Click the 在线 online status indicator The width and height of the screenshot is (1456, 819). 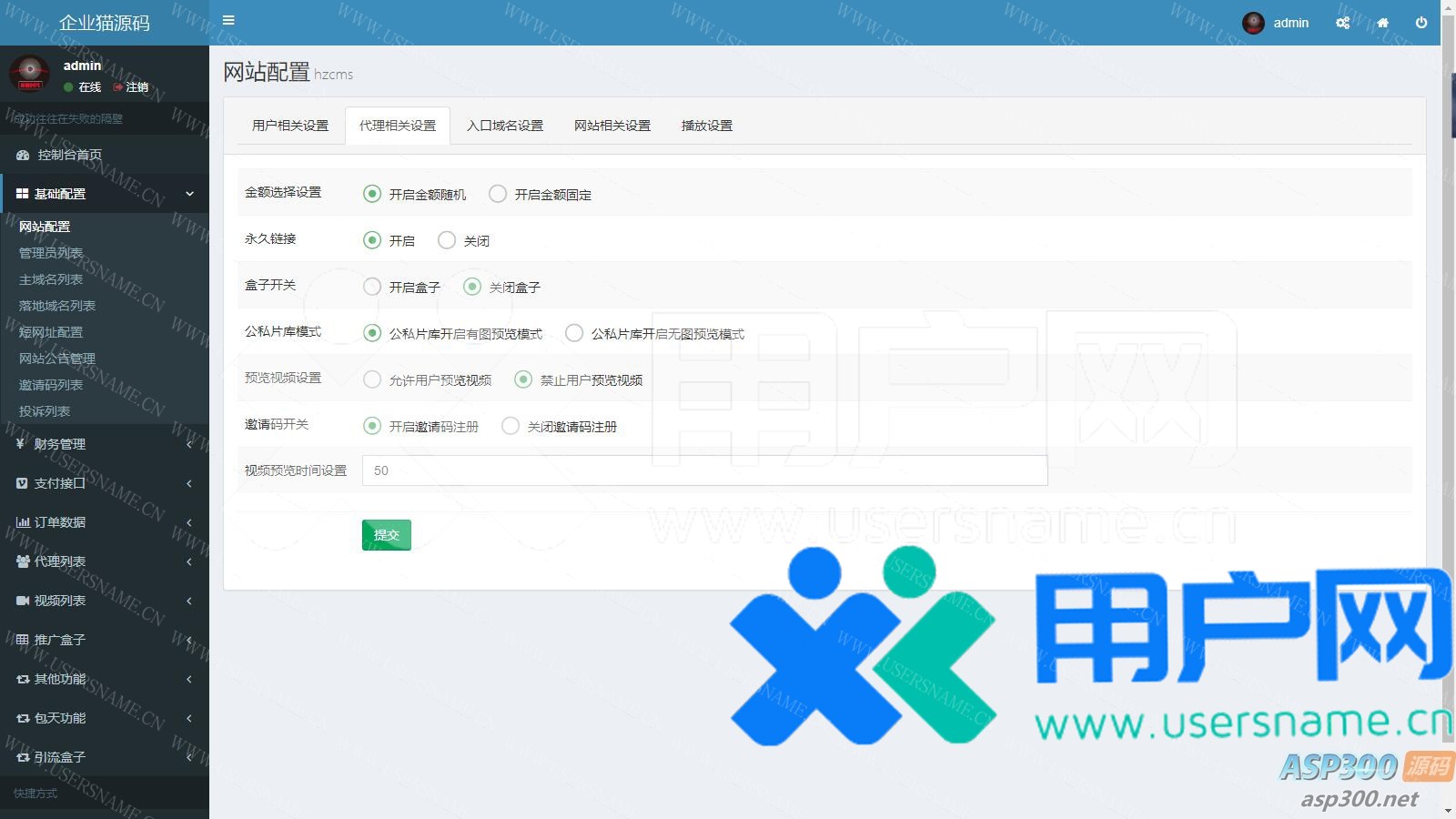tap(82, 87)
